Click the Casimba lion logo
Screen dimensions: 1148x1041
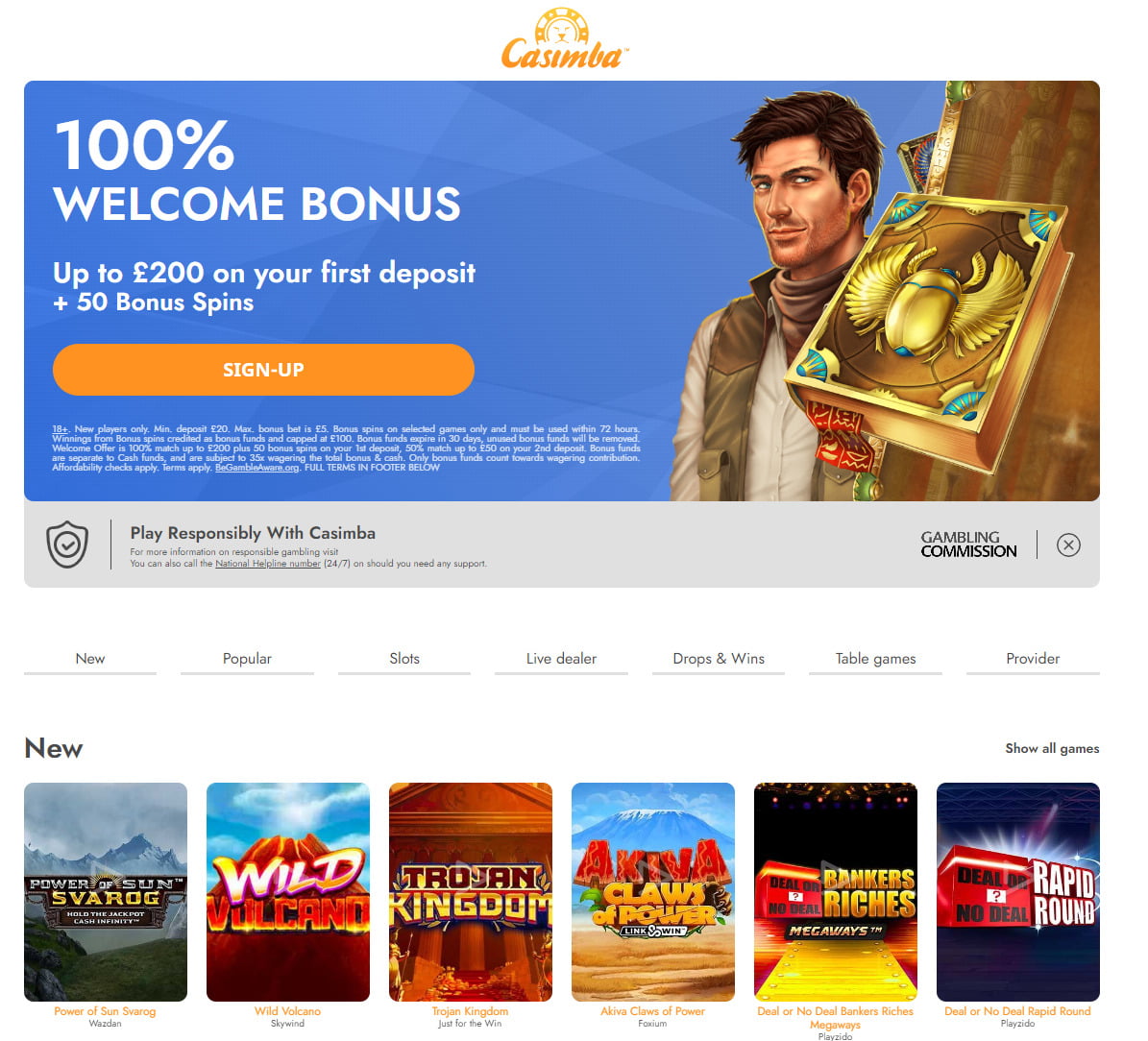tap(562, 38)
